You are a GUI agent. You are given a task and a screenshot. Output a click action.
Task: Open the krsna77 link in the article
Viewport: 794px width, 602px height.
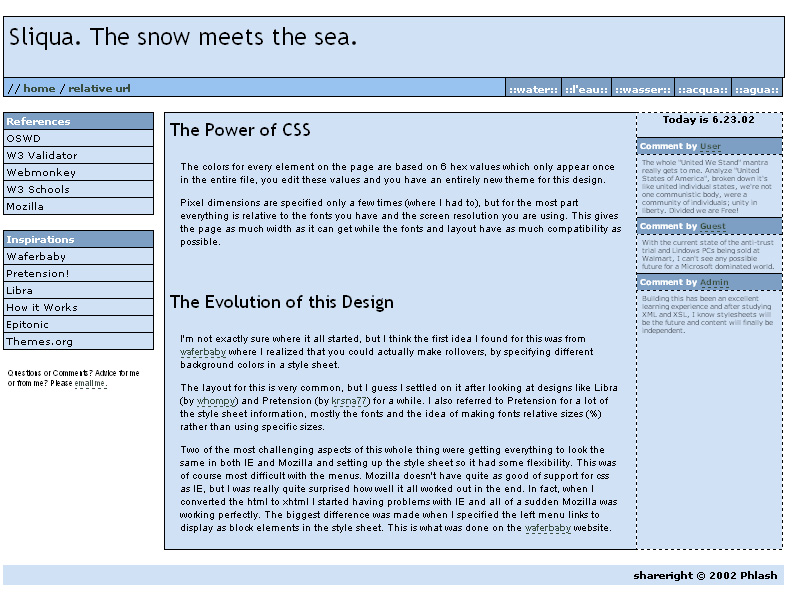(351, 401)
